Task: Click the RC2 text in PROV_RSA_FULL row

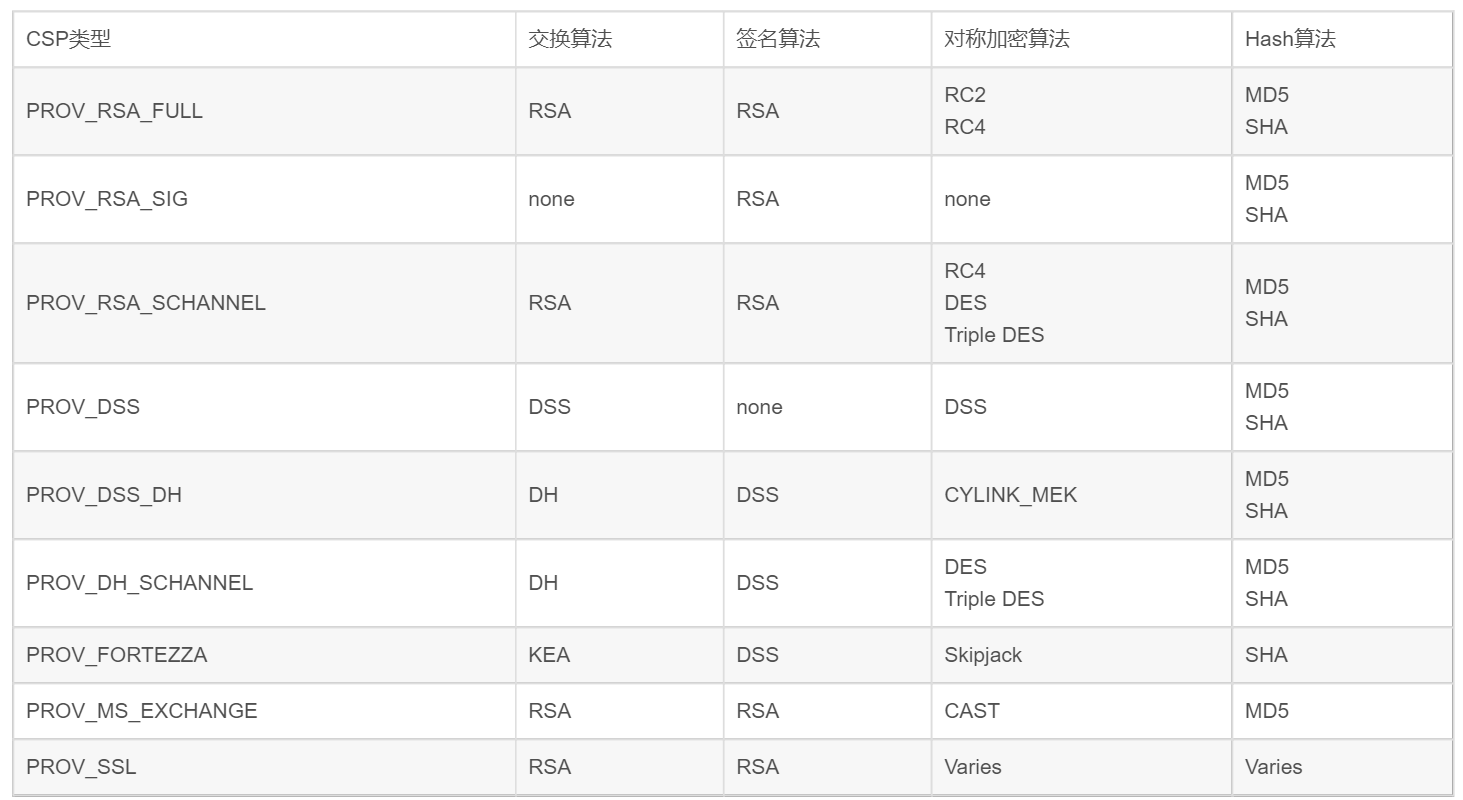Action: click(965, 95)
